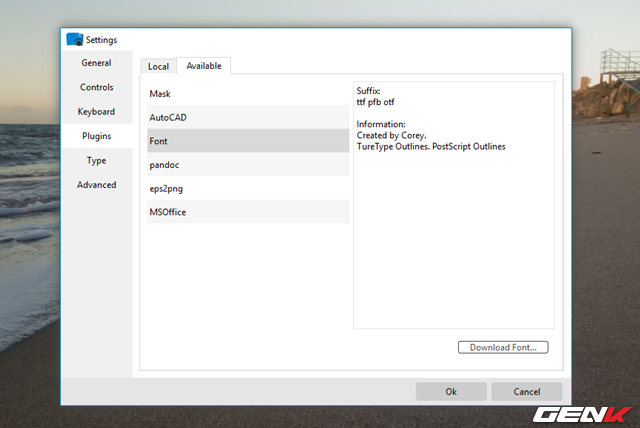Dismiss the dialog with Cancel
Viewport: 640px width, 428px height.
click(x=526, y=392)
